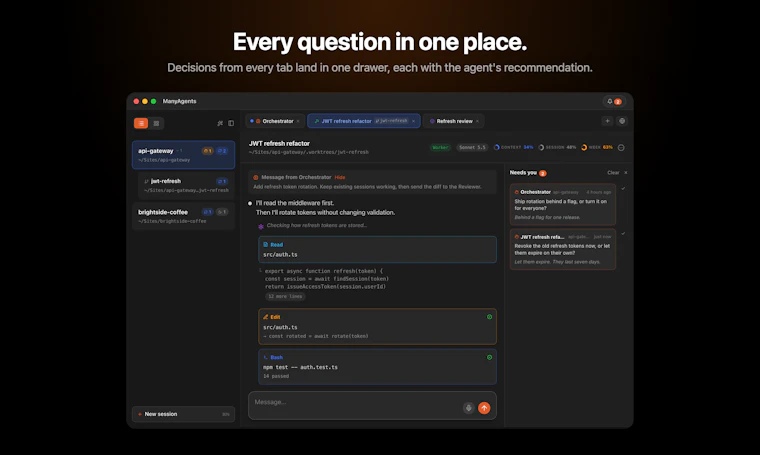Open the globe icon beside new tab
The image size is (760, 455).
click(x=622, y=121)
